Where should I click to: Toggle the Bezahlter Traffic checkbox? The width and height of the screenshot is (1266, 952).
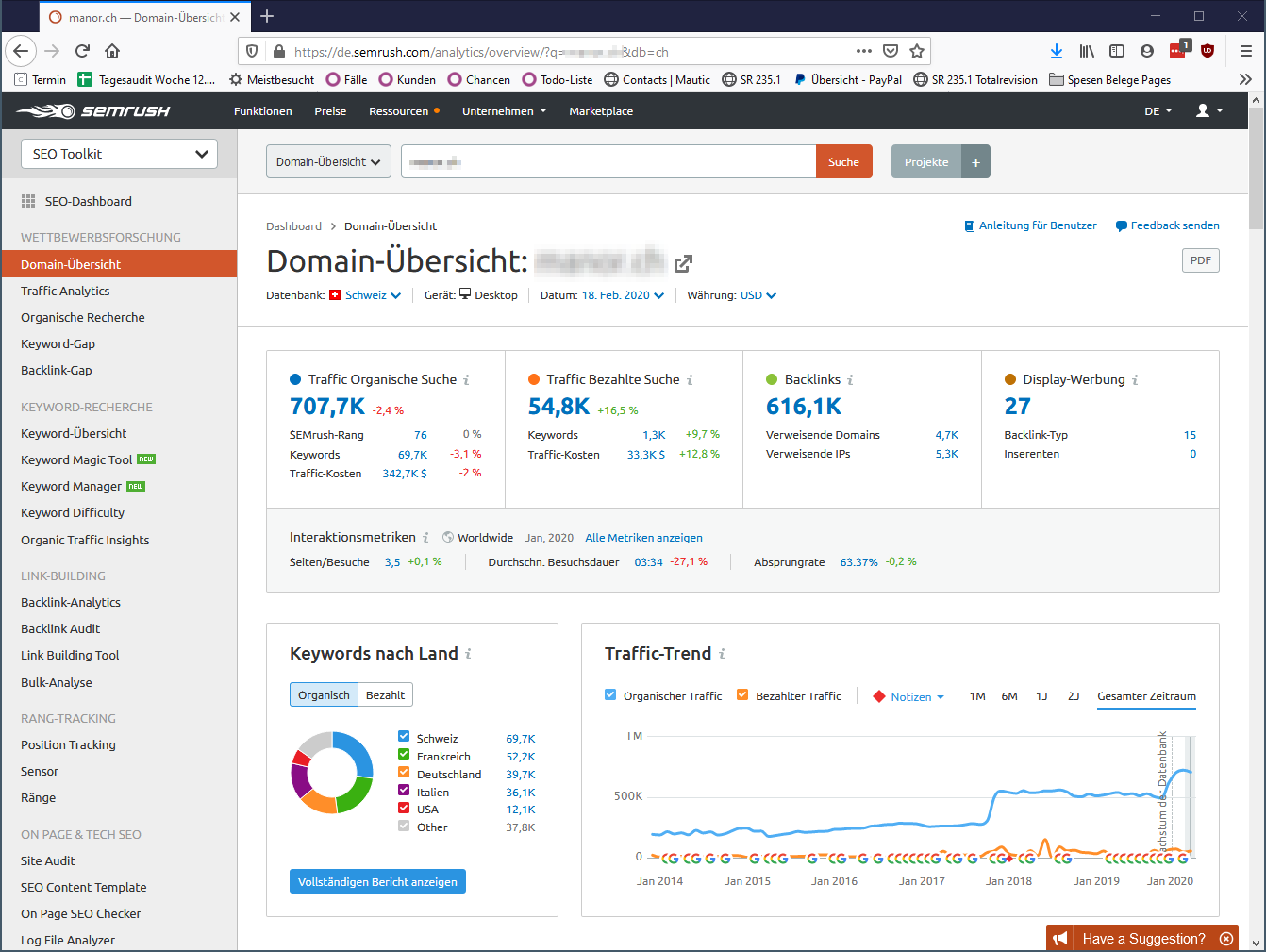(742, 695)
